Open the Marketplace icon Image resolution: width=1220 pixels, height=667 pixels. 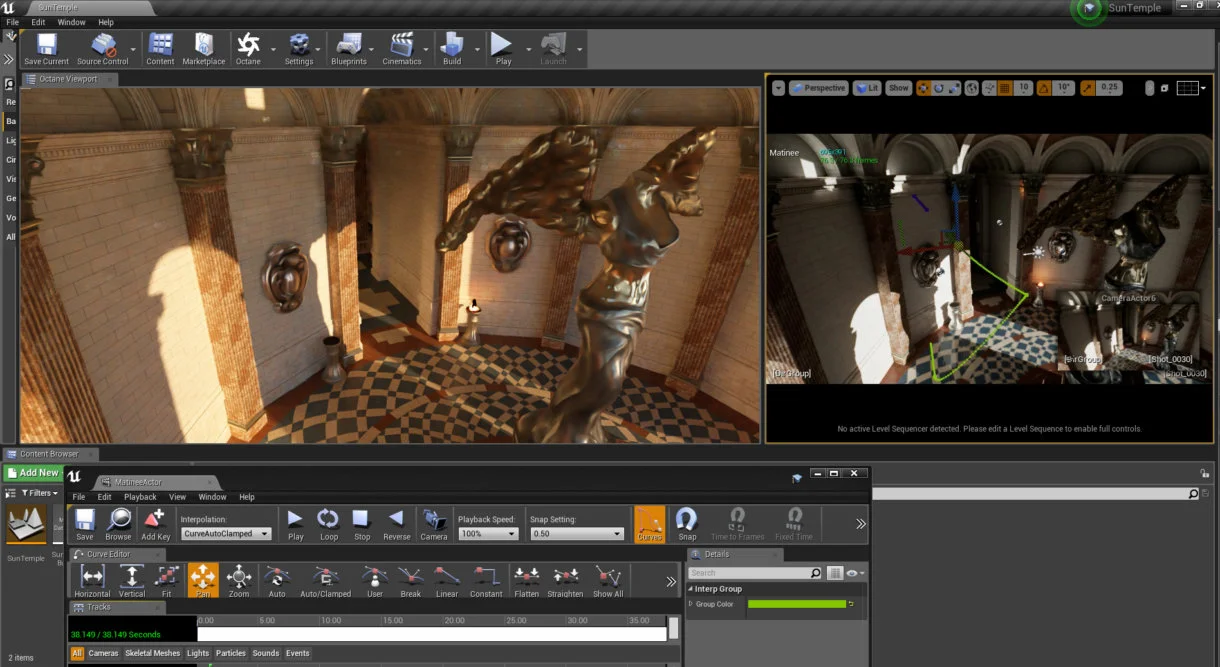pyautogui.click(x=204, y=49)
